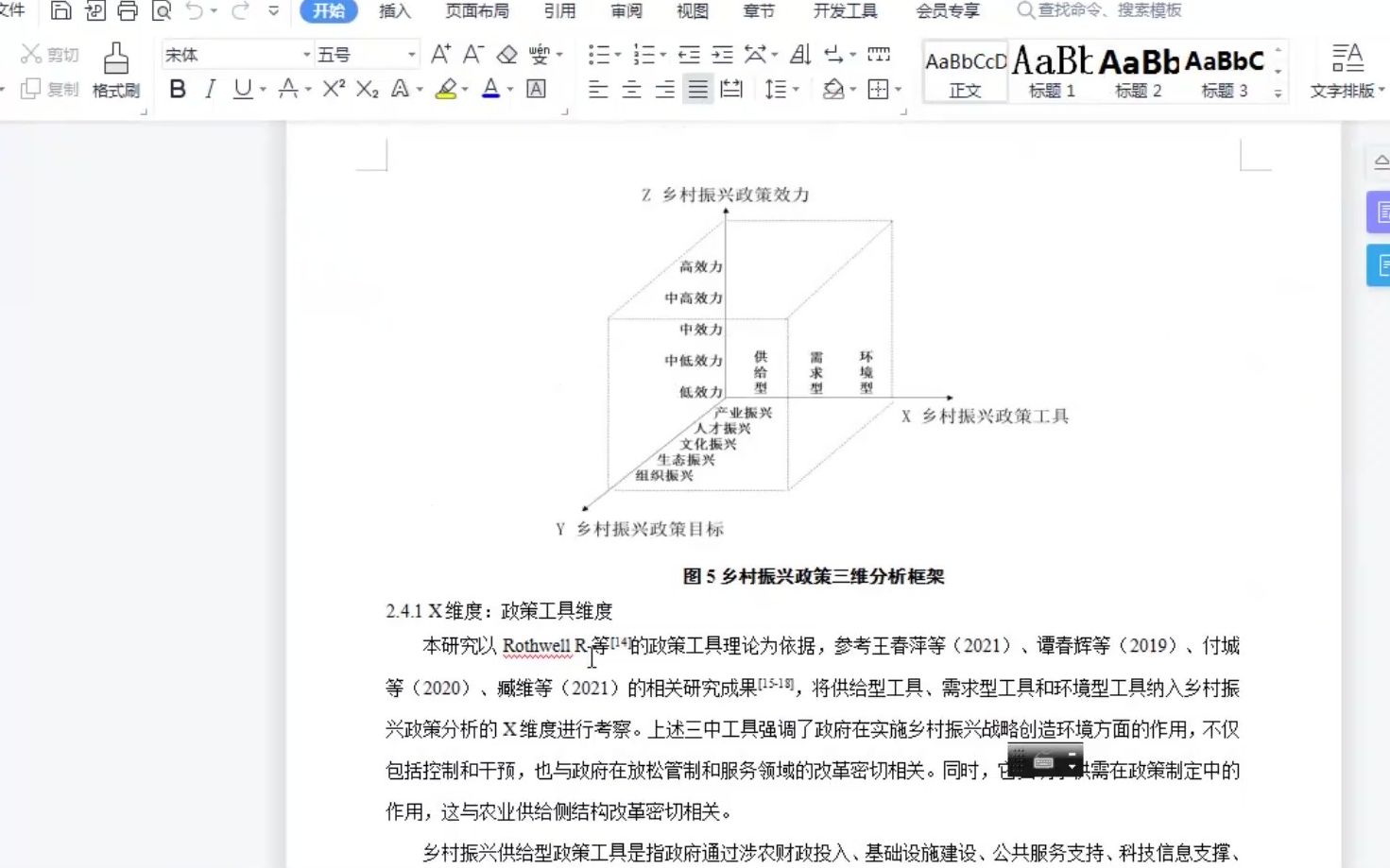Viewport: 1390px width, 868px height.
Task: Click the Align Left icon
Action: [x=598, y=89]
